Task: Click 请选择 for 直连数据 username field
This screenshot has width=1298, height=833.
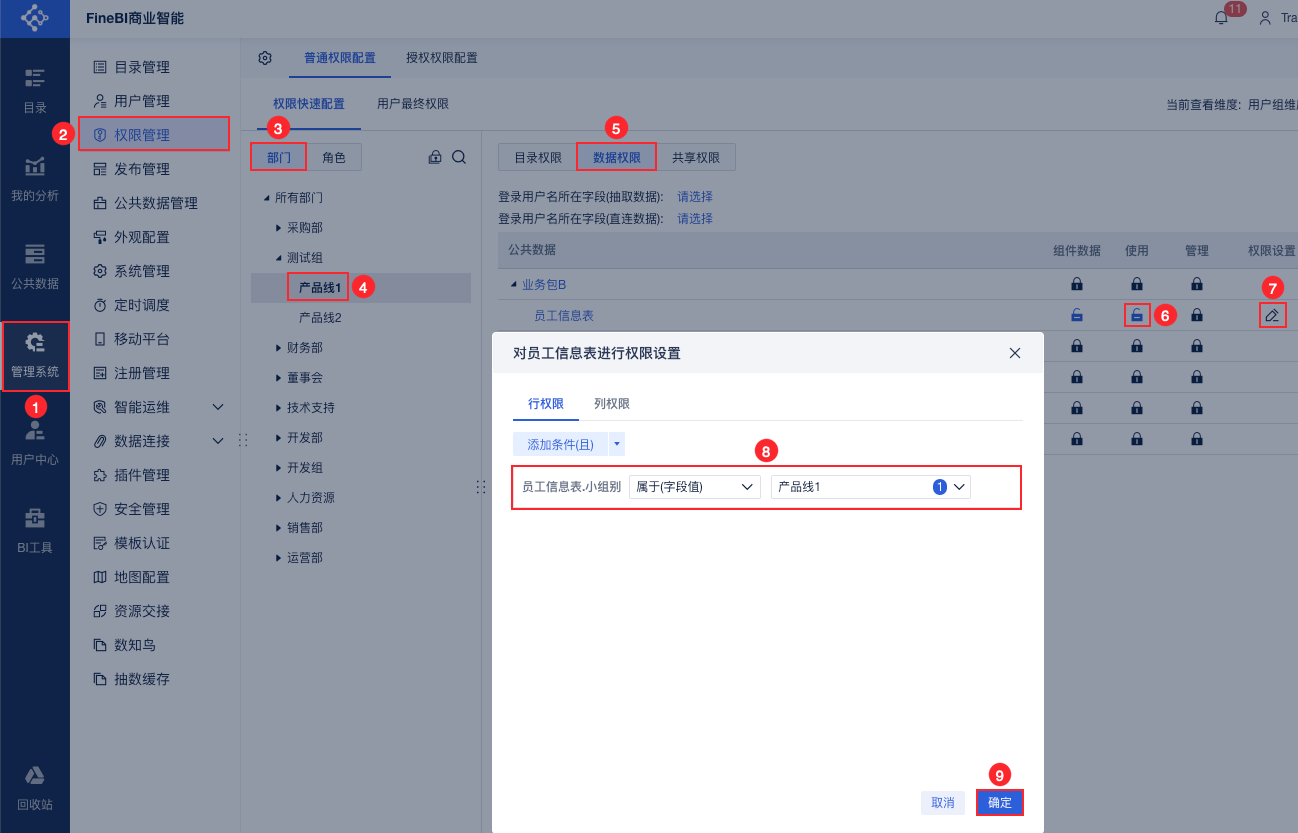Action: point(695,218)
